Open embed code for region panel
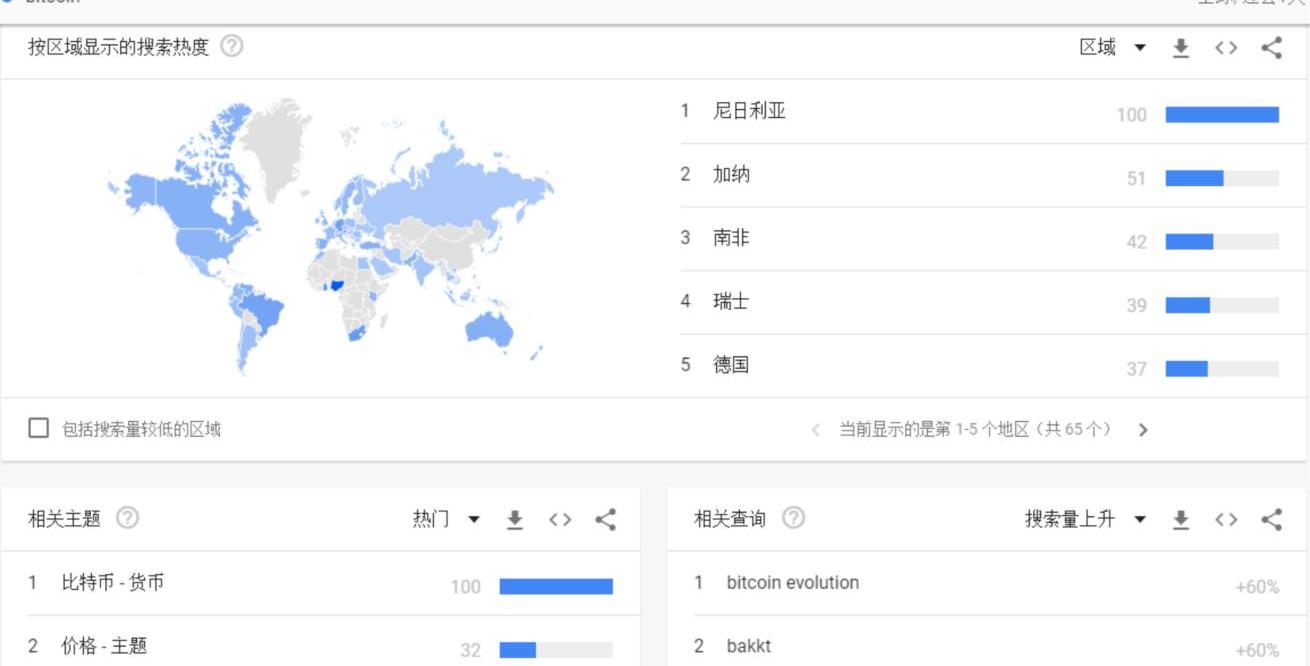 (1226, 48)
